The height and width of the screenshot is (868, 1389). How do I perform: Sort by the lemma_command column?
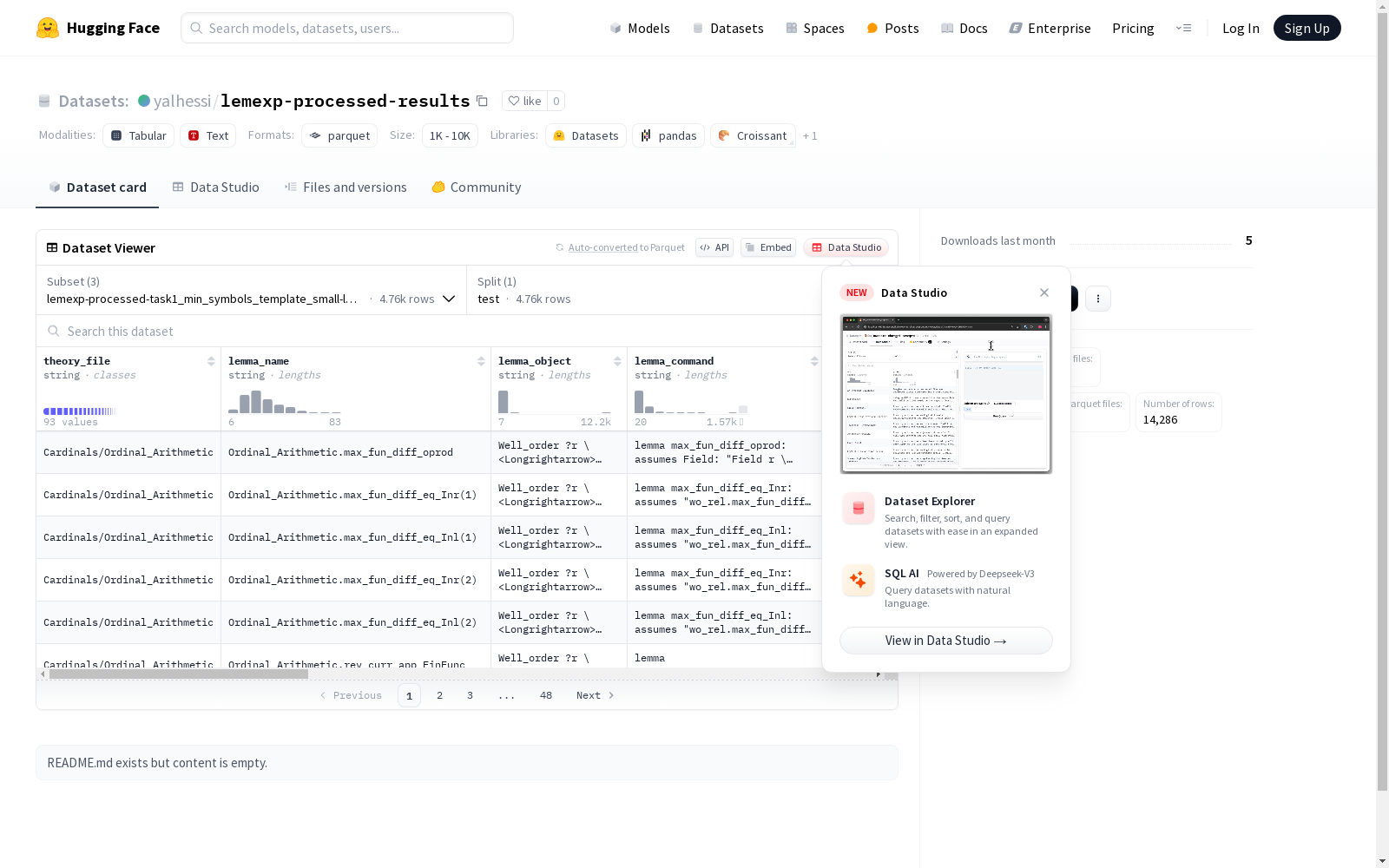pos(814,361)
